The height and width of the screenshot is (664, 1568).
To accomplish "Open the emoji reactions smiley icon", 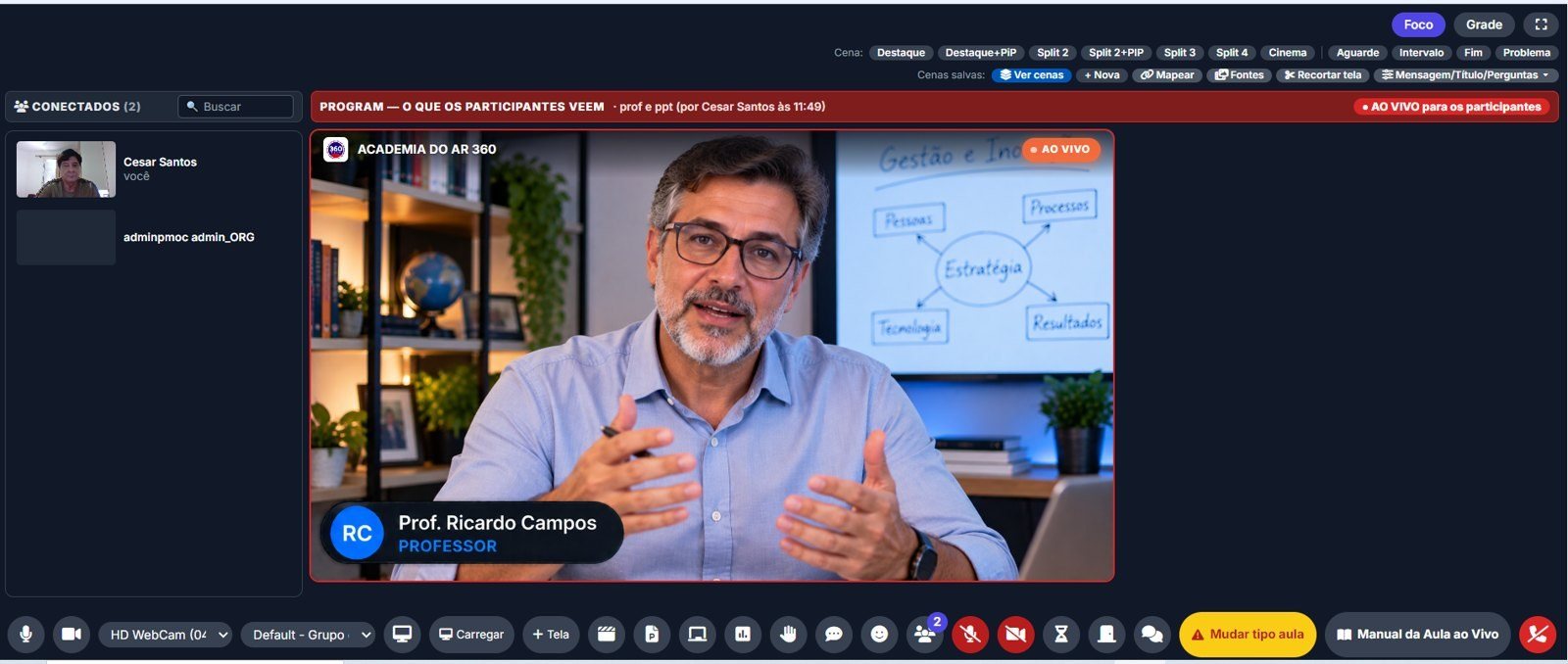I will [x=879, y=635].
